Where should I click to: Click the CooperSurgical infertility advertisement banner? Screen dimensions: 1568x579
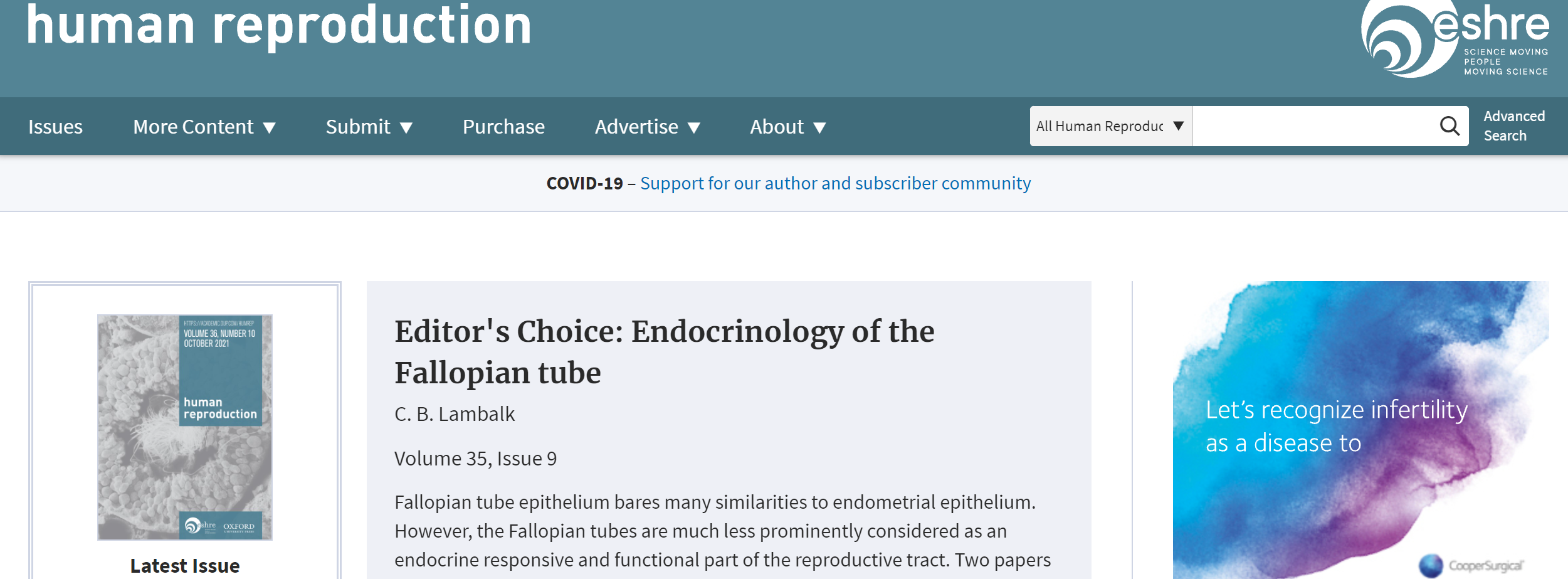(x=1360, y=430)
